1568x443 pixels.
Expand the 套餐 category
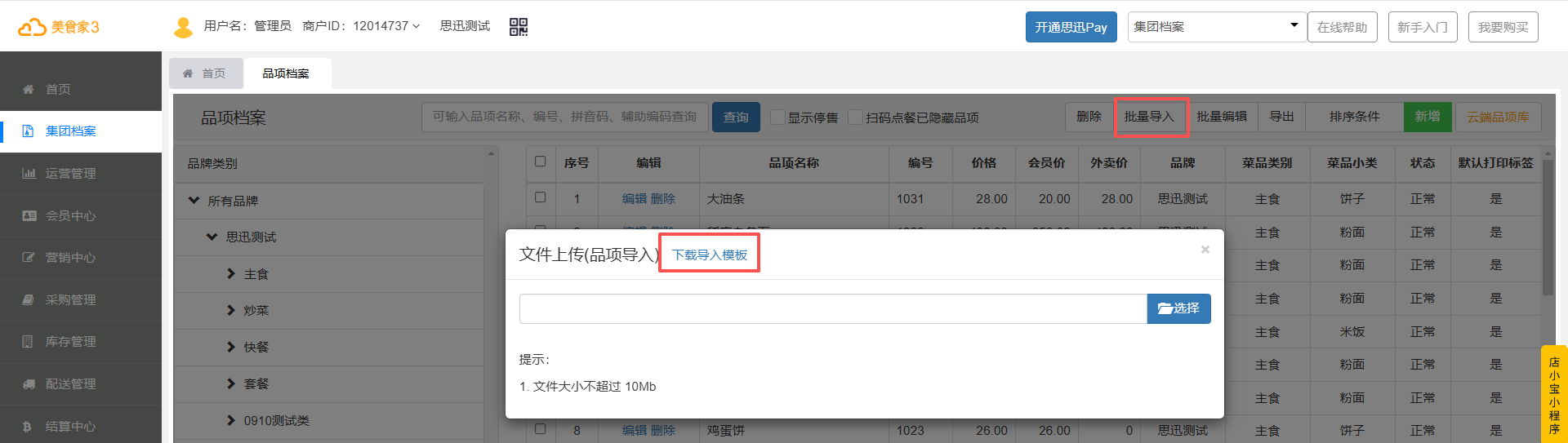231,383
